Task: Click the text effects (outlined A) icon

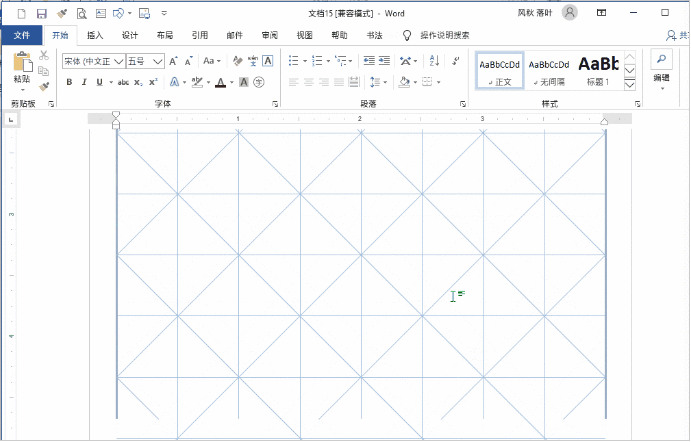Action: [175, 82]
